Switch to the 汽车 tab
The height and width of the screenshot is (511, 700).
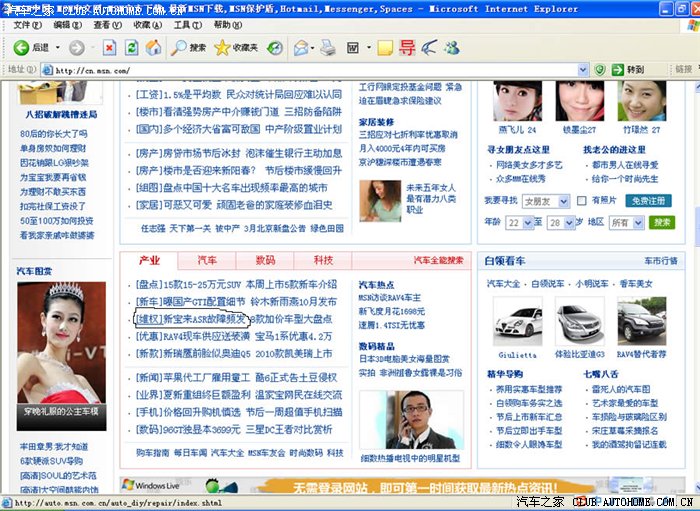click(x=207, y=260)
